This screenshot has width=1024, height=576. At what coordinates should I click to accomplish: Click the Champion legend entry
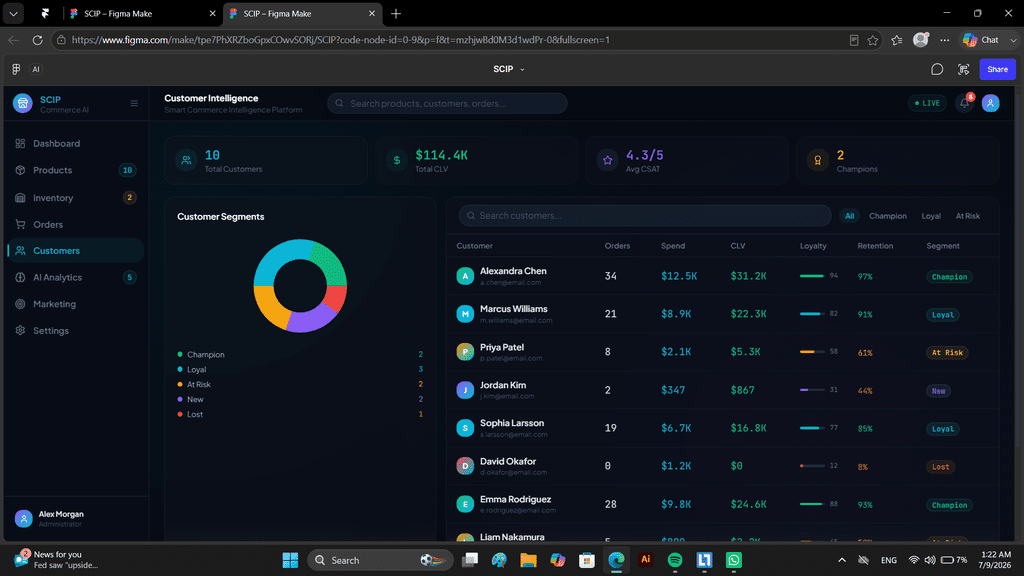(300, 355)
